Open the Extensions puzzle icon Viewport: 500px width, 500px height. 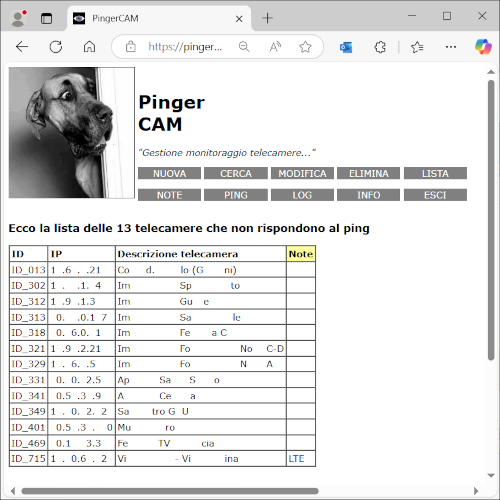(x=380, y=47)
